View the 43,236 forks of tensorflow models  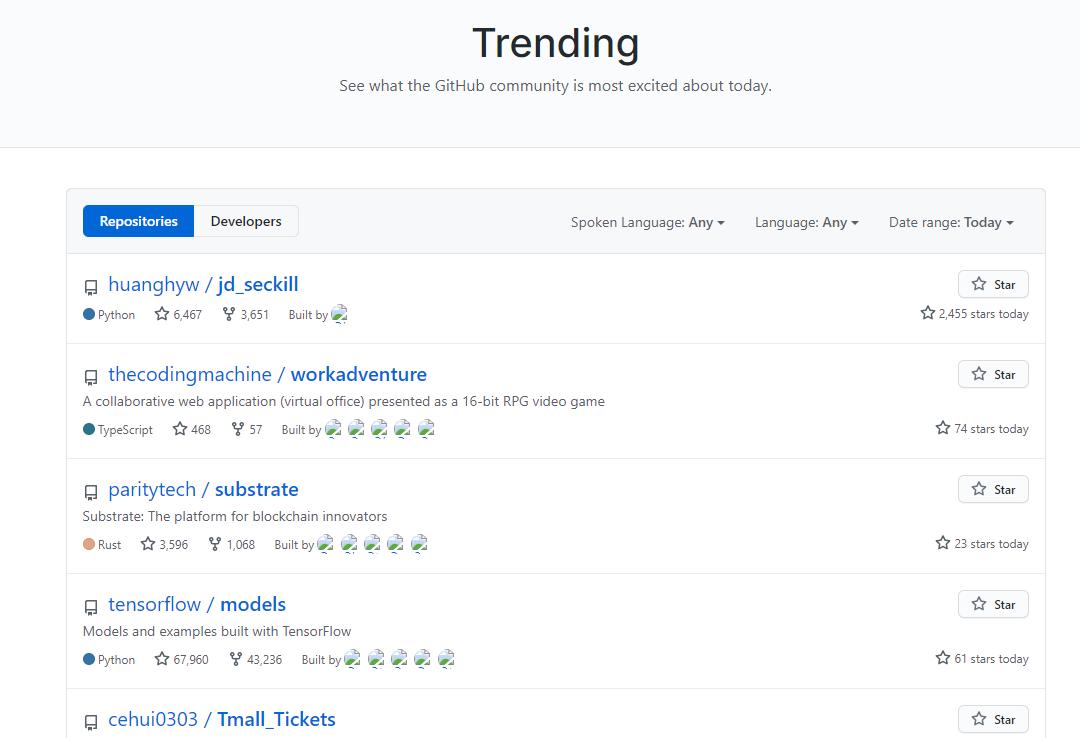256,659
